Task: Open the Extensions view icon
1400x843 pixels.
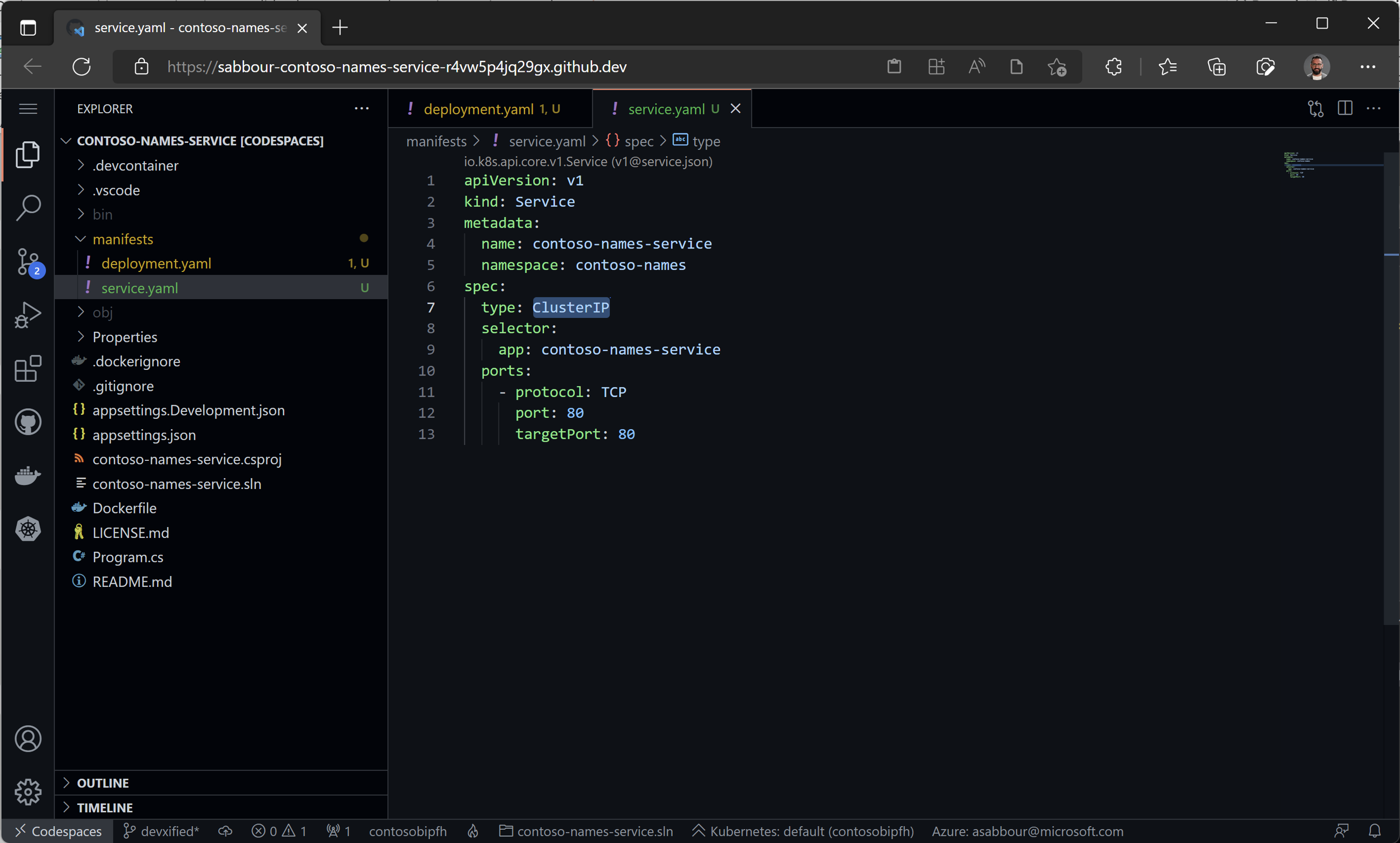Action: coord(28,368)
